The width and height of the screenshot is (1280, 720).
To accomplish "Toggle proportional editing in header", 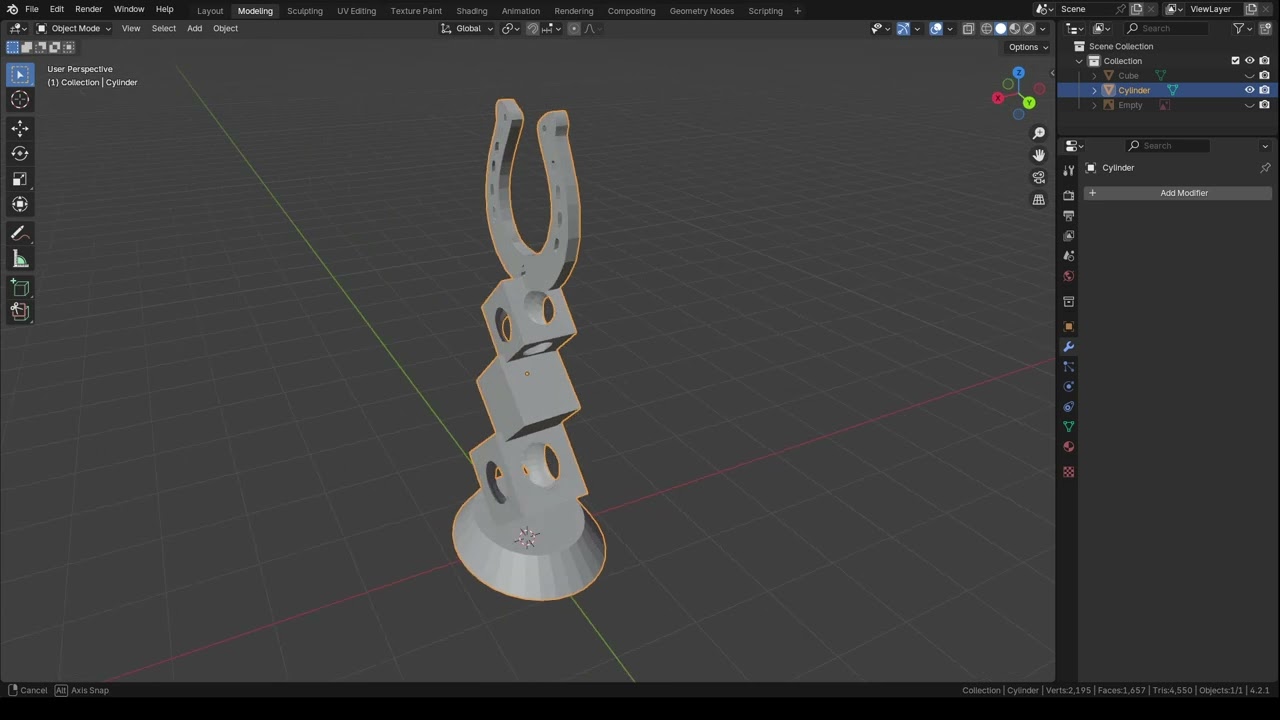I will pyautogui.click(x=574, y=28).
